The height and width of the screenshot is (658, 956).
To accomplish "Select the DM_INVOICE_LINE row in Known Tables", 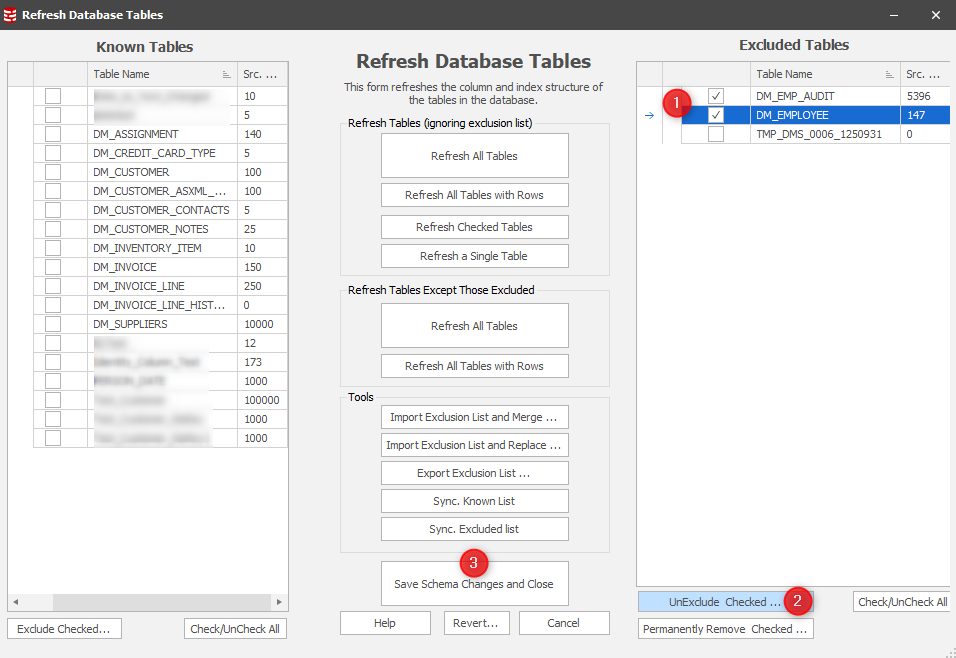I will coord(139,286).
